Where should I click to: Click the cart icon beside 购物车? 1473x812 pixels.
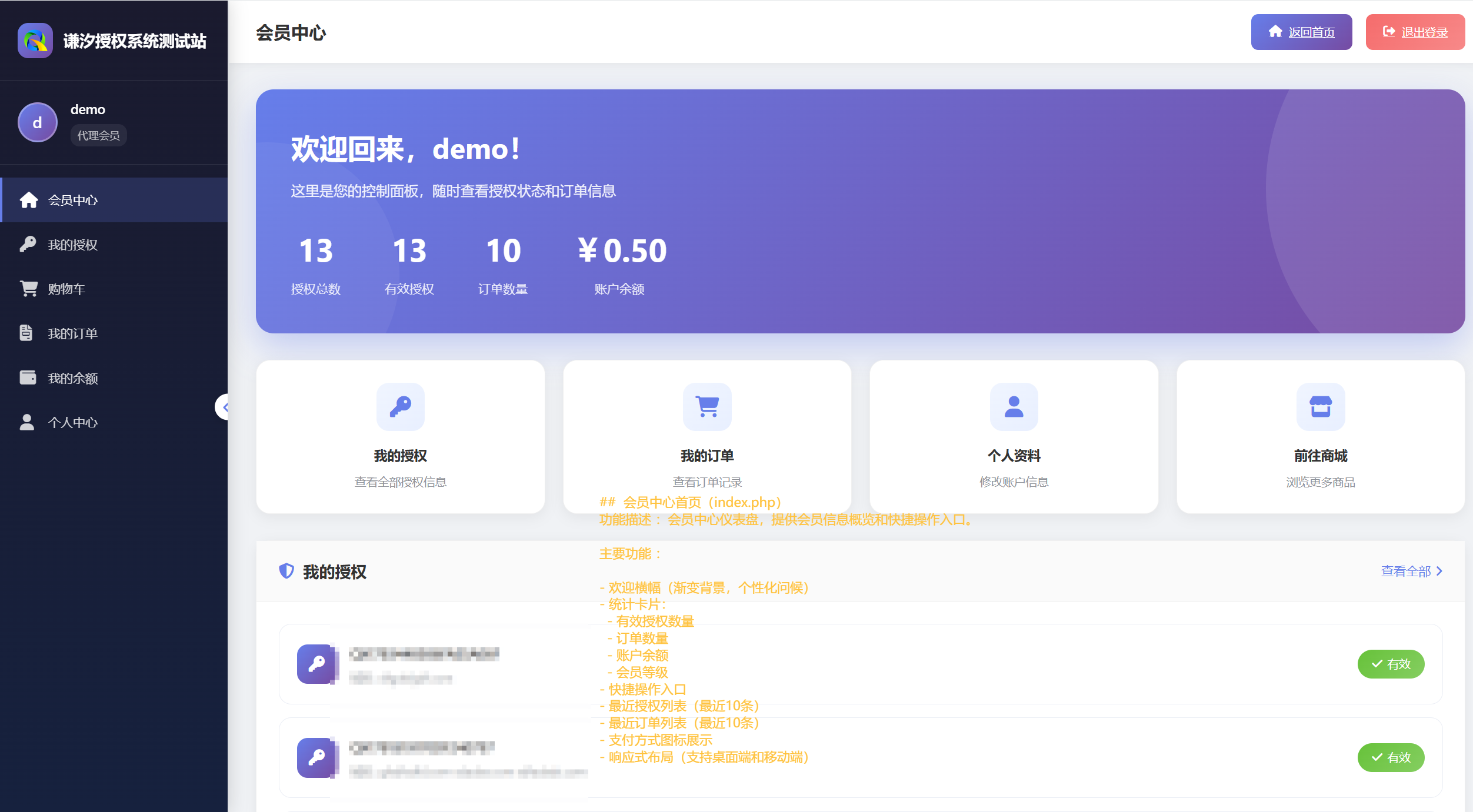(x=28, y=288)
